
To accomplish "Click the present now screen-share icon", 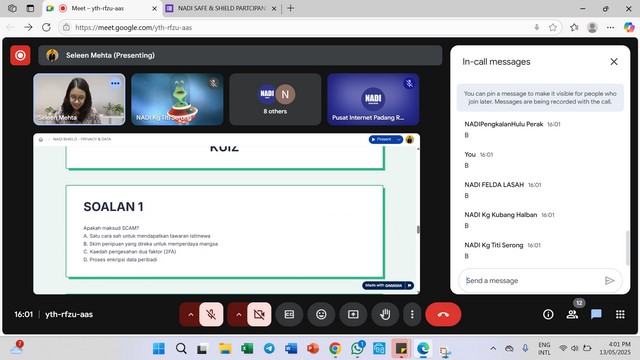I will pos(353,314).
